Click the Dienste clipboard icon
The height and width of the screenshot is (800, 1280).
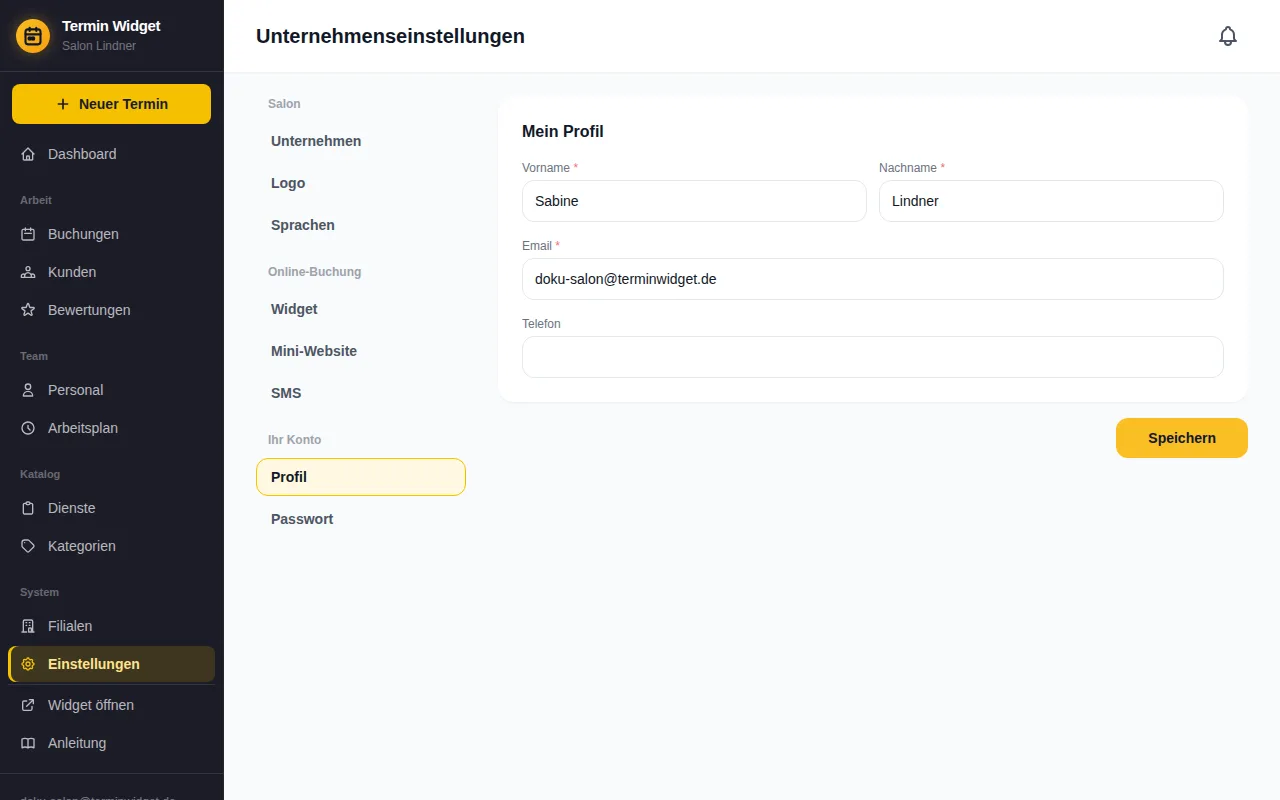(x=28, y=508)
